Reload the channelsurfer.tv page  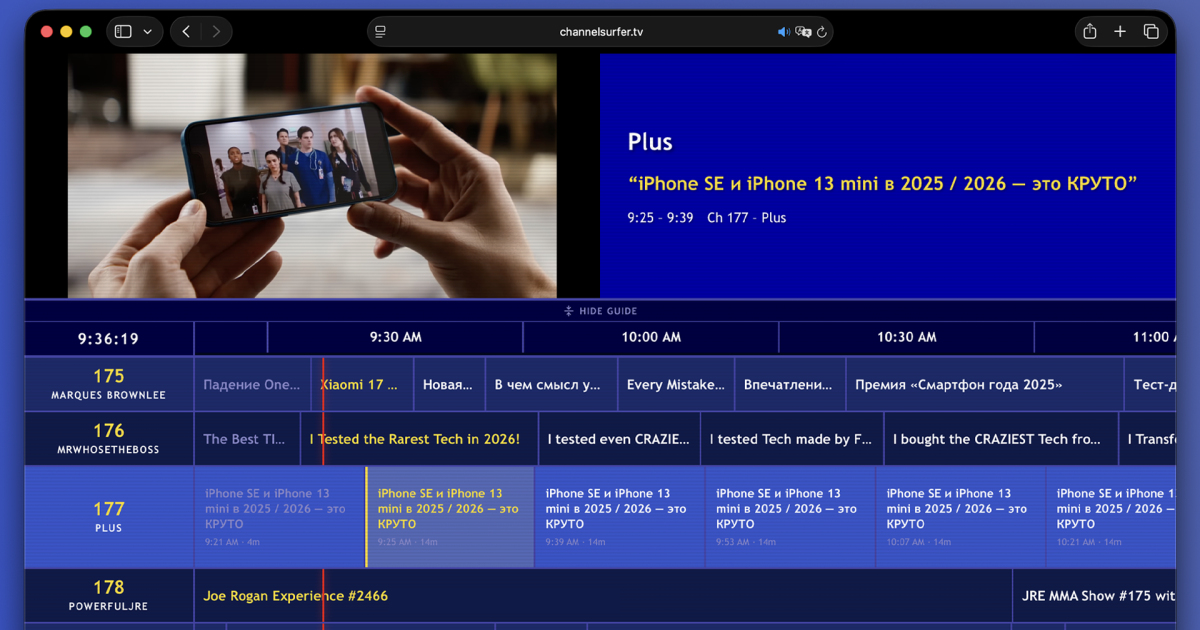tap(822, 32)
